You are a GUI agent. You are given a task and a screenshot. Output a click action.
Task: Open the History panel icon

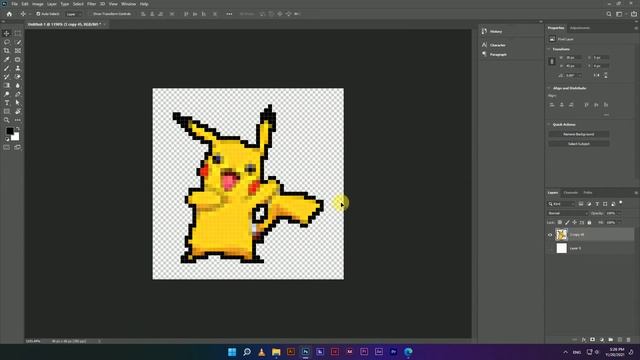(x=484, y=31)
